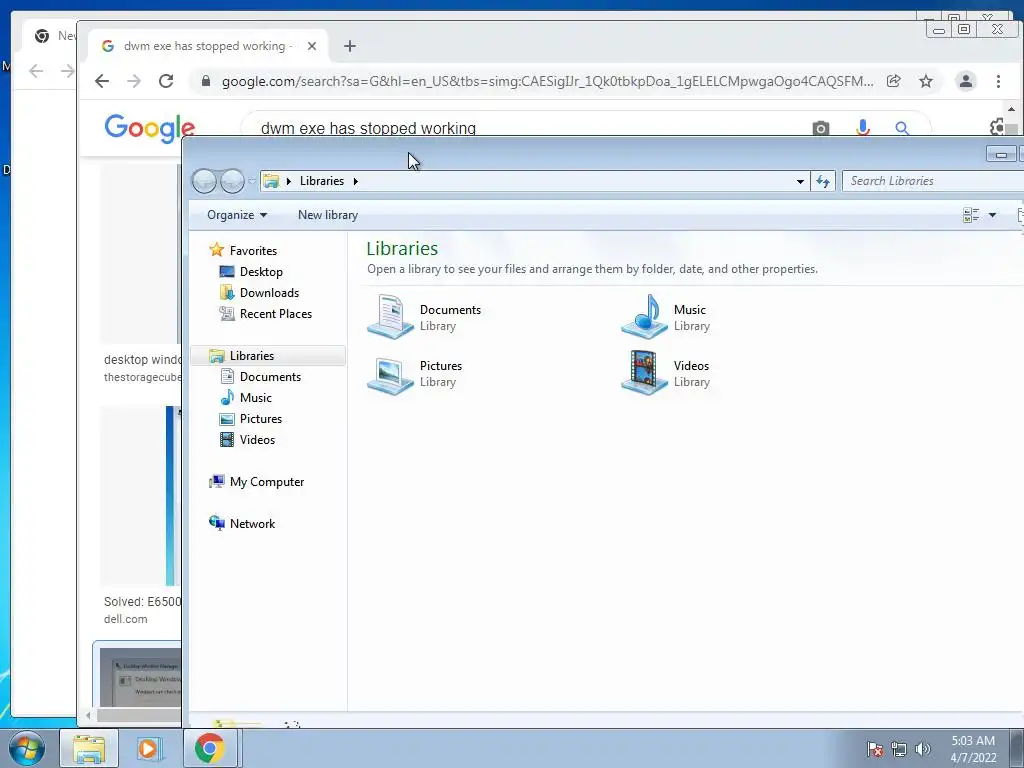Expand chevron before Libraries in address bar
This screenshot has width=1024, height=768.
pos(289,181)
